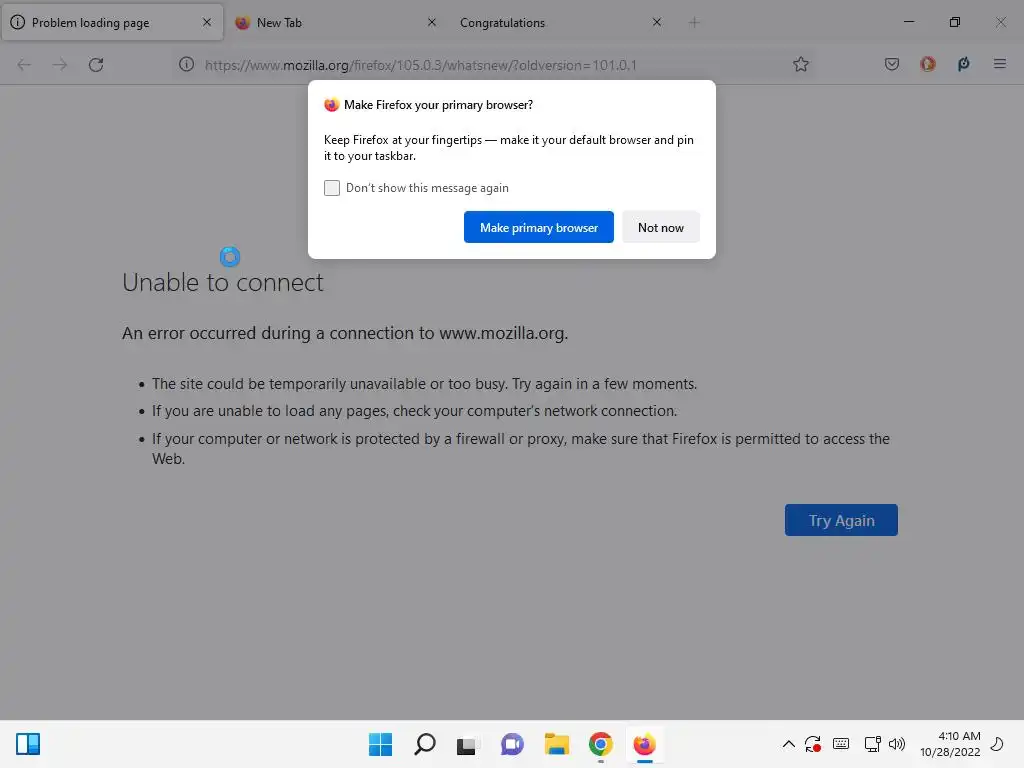
Task: Open the Widgets panel icon
Action: (x=28, y=744)
